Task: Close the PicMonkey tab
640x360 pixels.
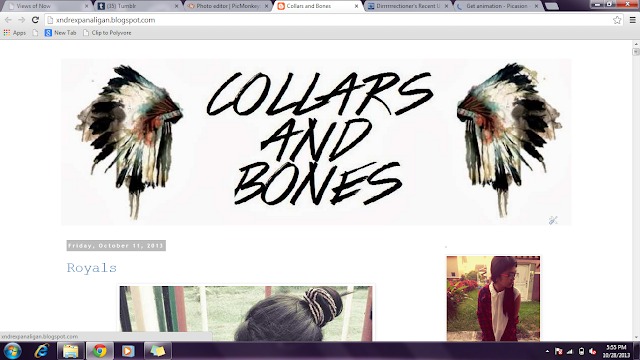Action: [x=267, y=6]
